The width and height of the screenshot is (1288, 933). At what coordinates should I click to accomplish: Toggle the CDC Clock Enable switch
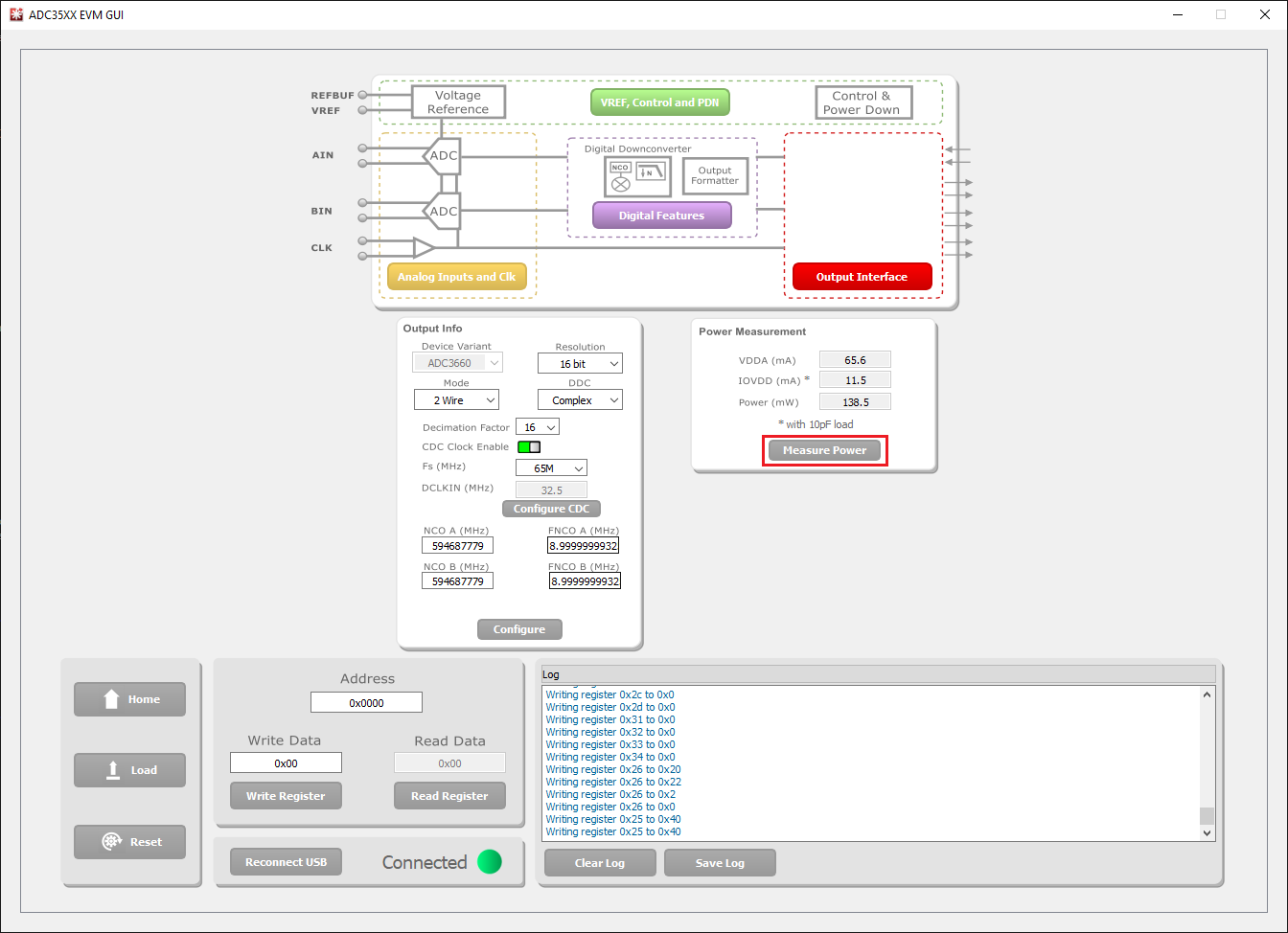(529, 446)
